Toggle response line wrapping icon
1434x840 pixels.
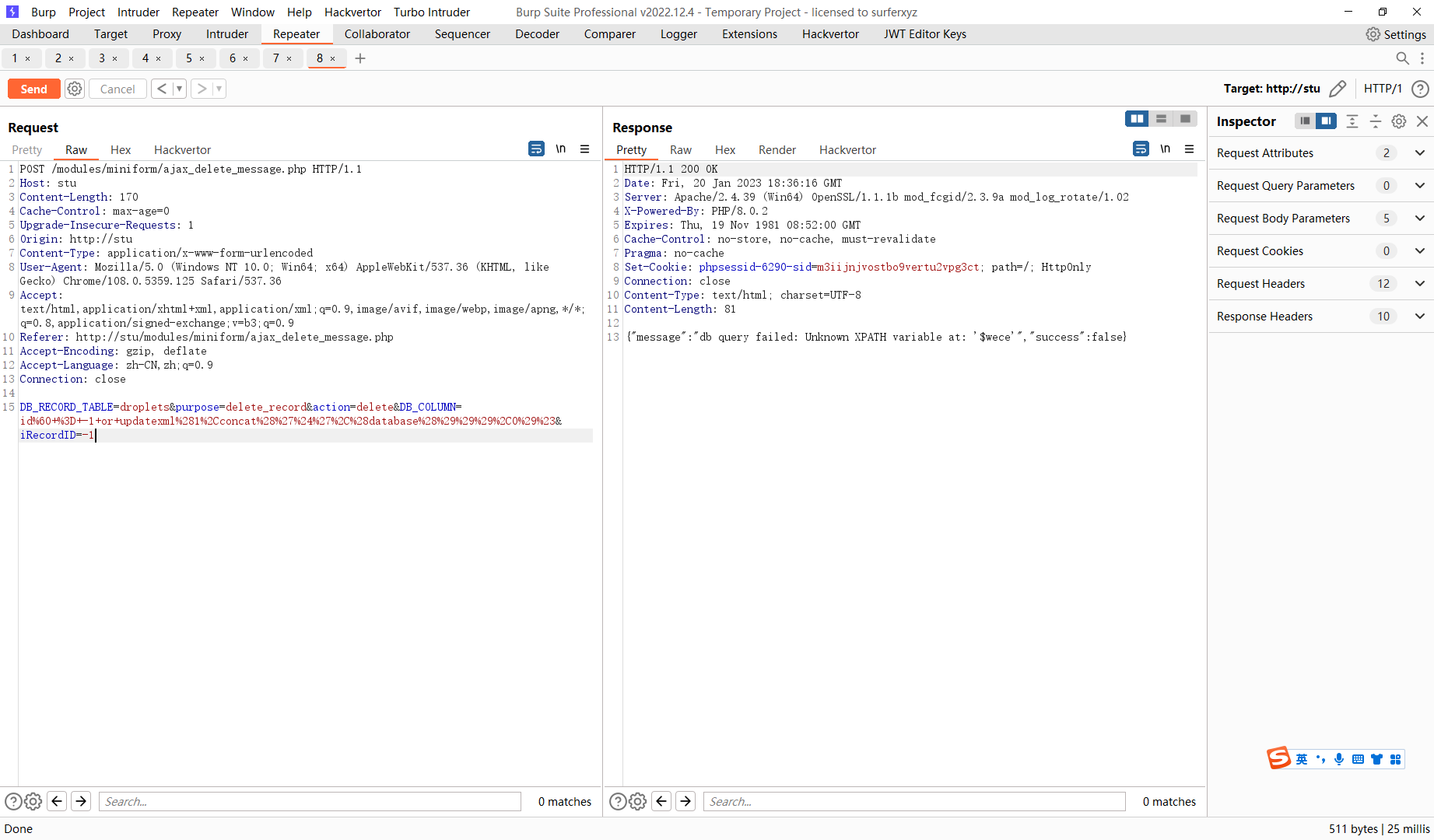[1141, 149]
